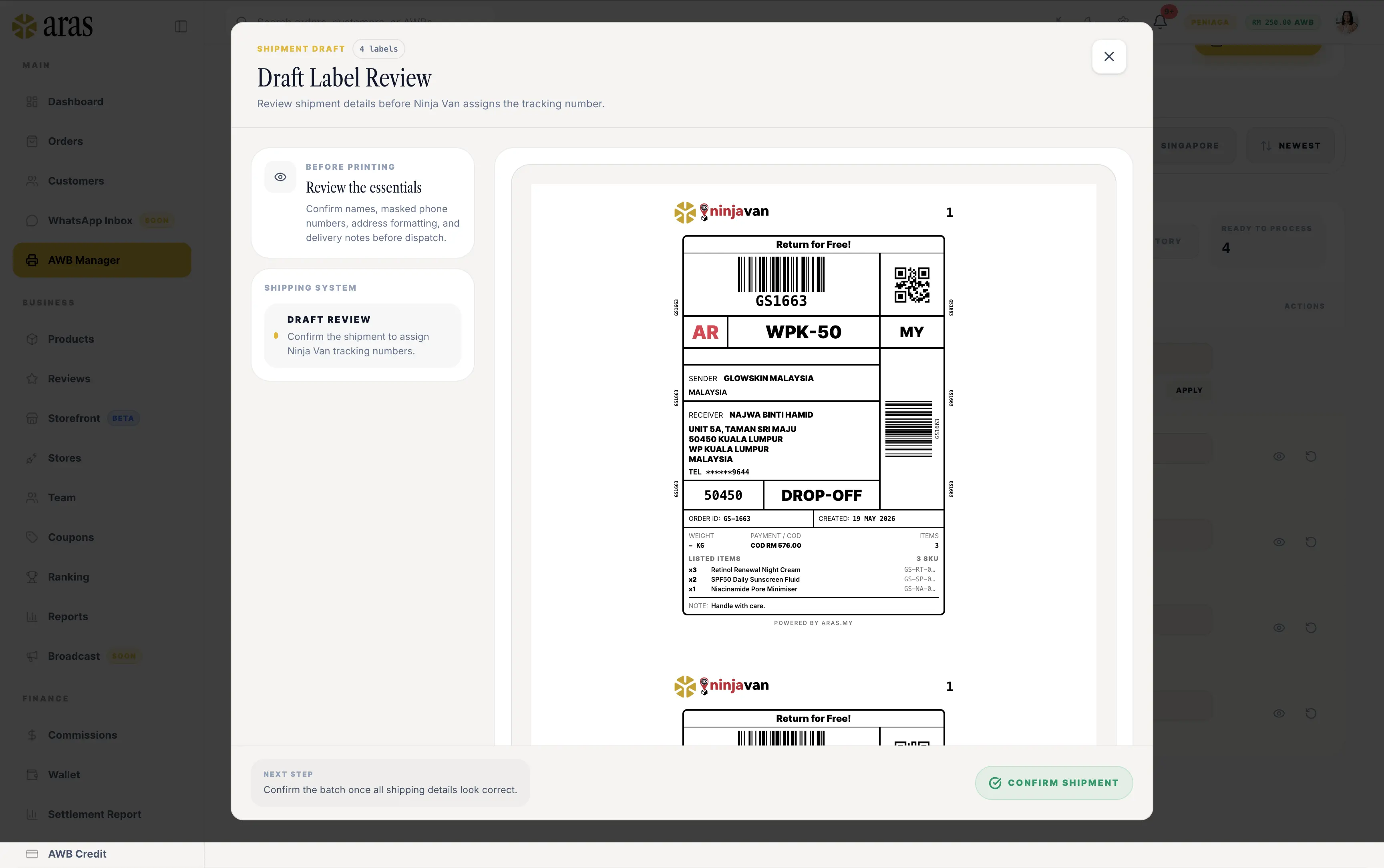View the fourth order row via eye icon
This screenshot has height=868, width=1384.
click(x=1279, y=713)
